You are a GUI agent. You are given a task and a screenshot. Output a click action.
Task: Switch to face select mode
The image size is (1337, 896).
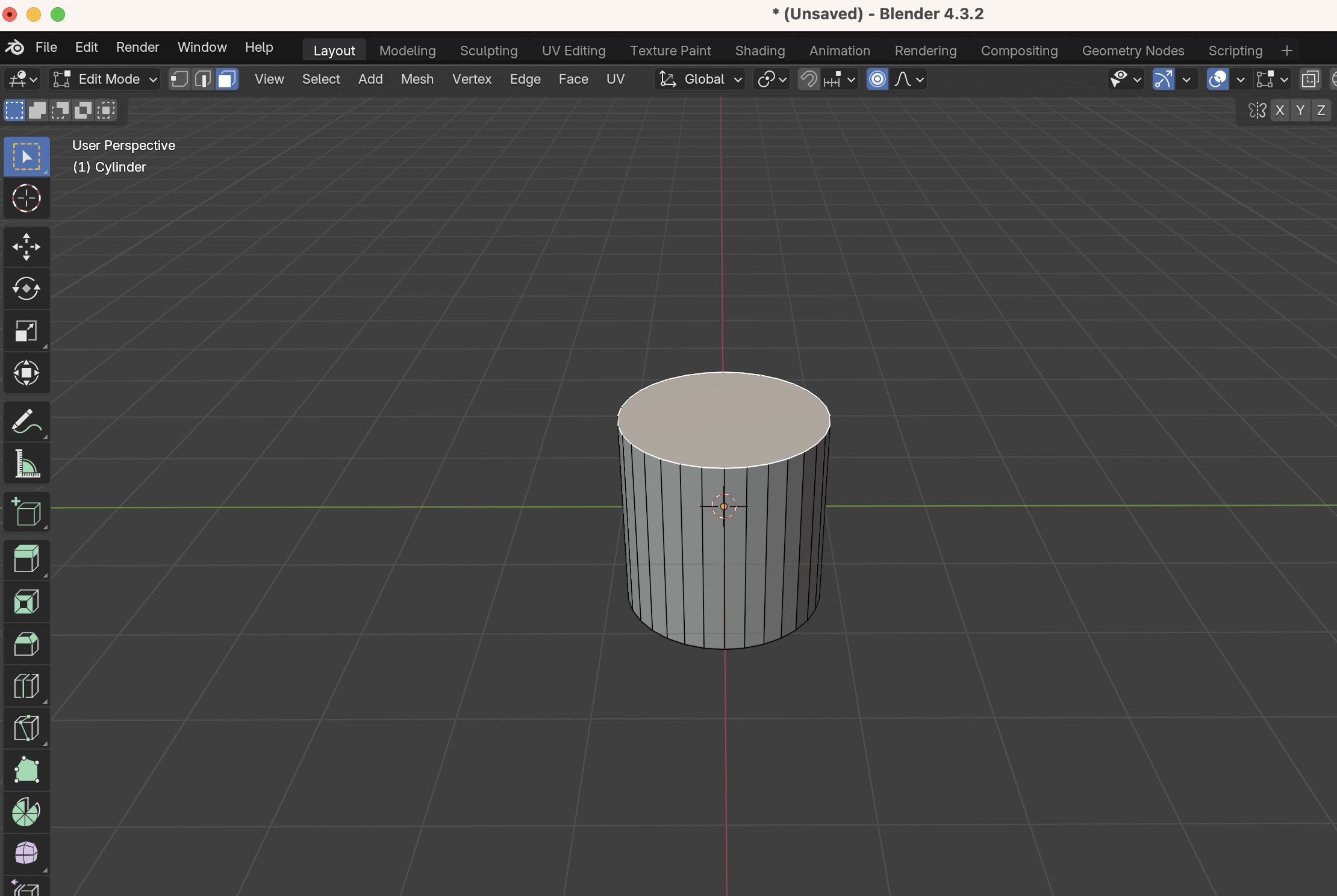tap(226, 79)
